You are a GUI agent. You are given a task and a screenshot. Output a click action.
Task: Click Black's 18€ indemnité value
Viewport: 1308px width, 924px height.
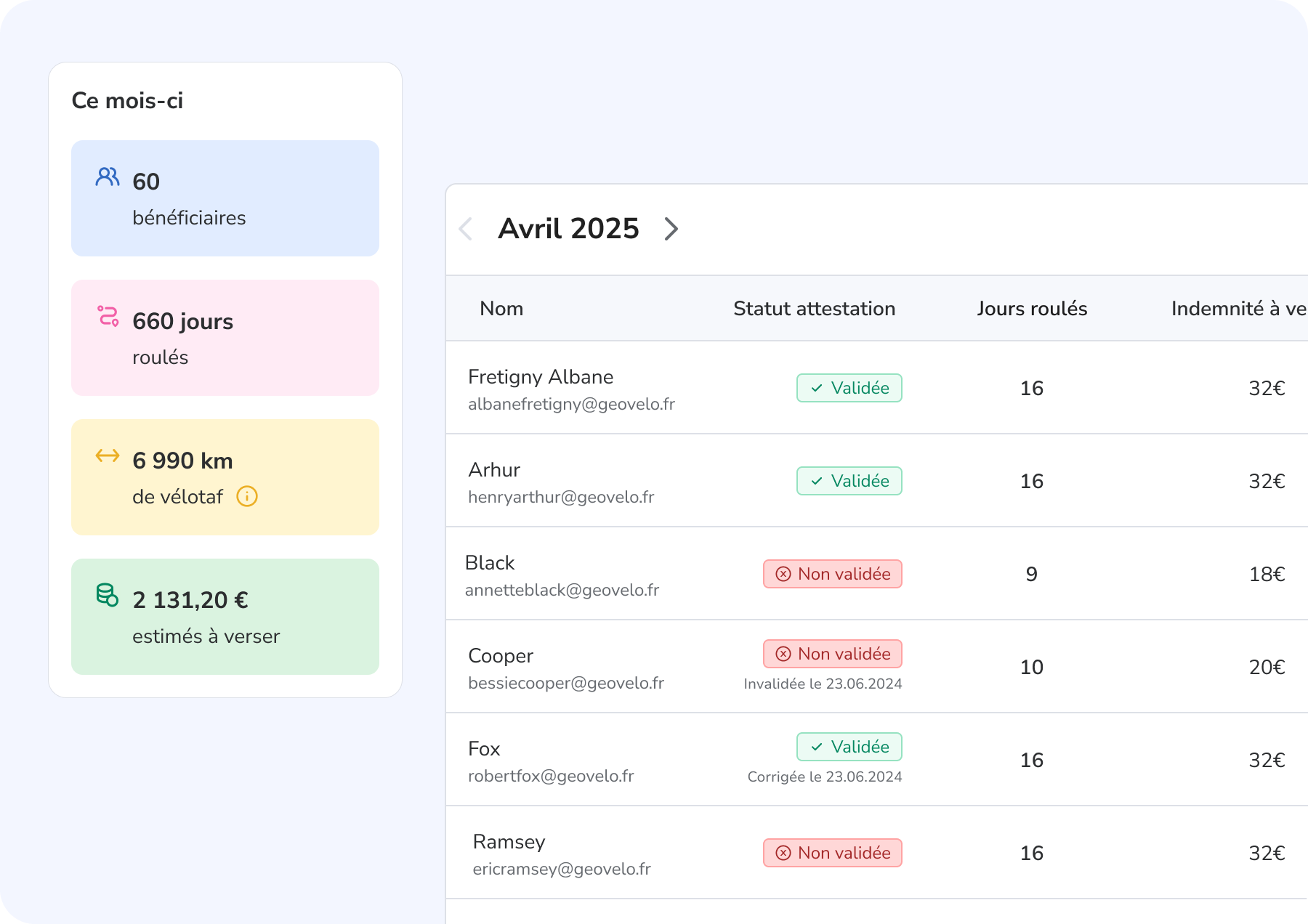1267,574
